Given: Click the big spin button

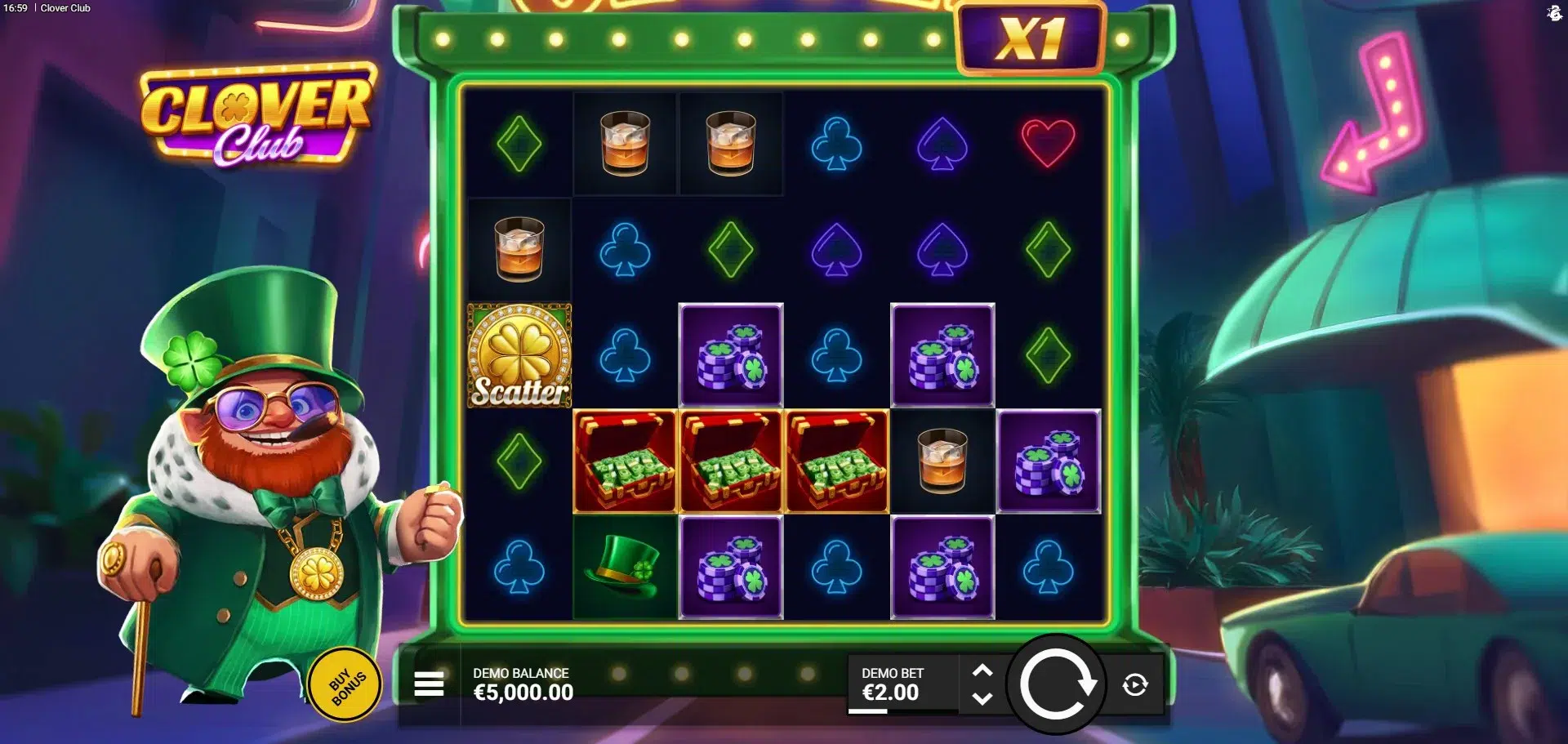Looking at the screenshot, I should click(x=1057, y=684).
